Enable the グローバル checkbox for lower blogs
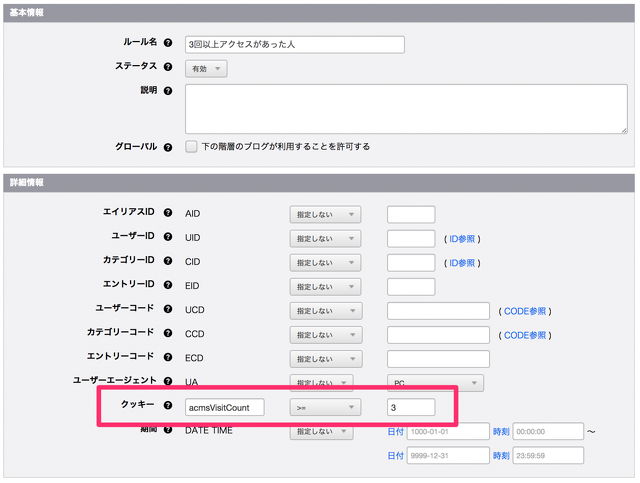 tap(192, 147)
